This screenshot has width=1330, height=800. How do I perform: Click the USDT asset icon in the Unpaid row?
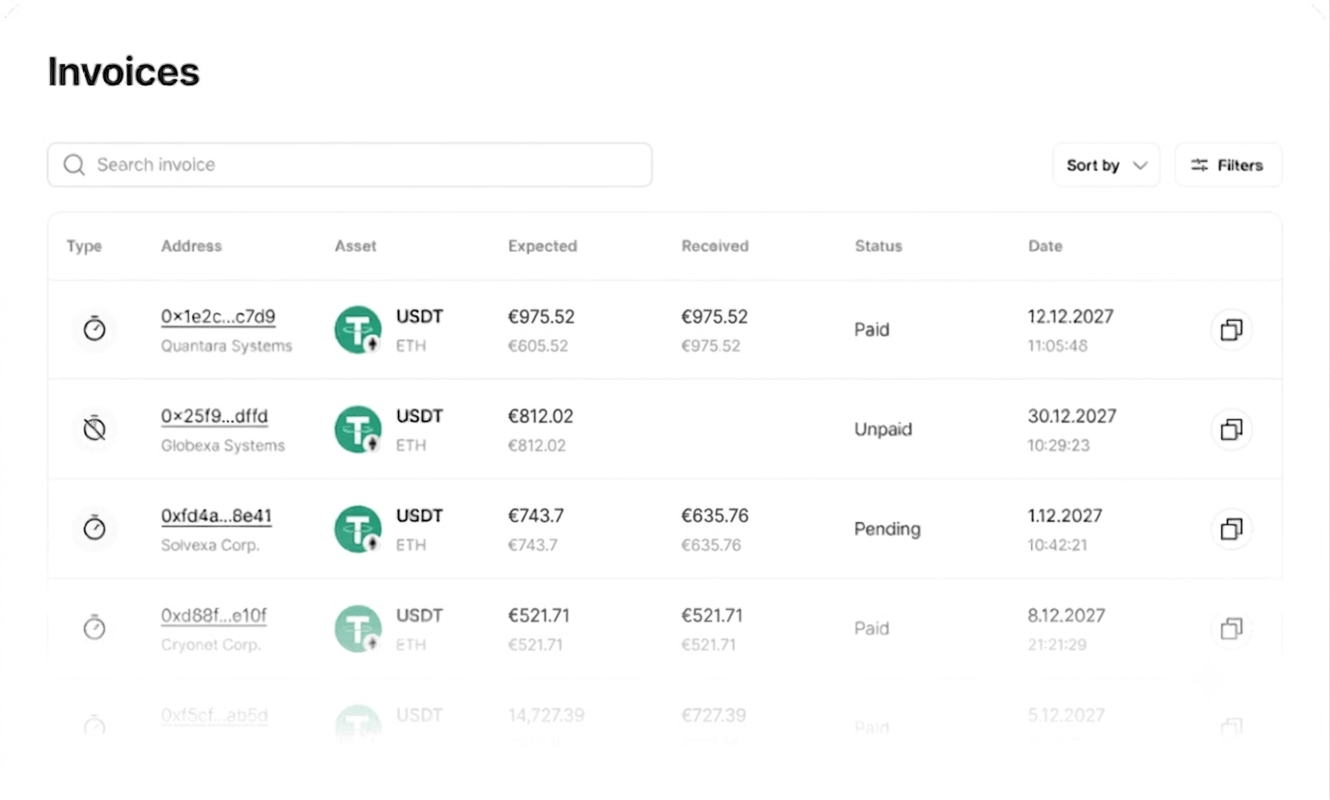358,429
